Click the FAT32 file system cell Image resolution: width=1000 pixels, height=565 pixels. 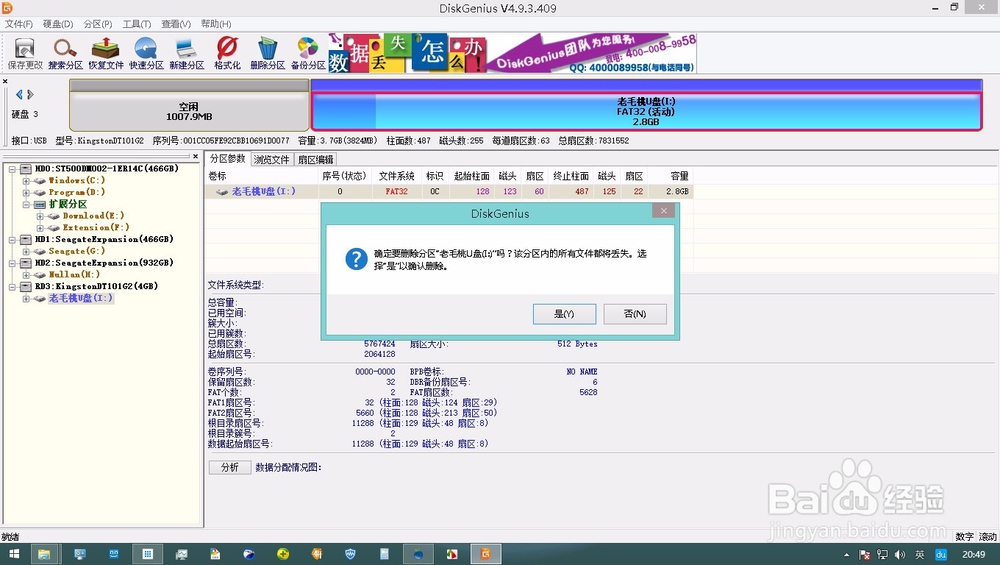click(397, 191)
